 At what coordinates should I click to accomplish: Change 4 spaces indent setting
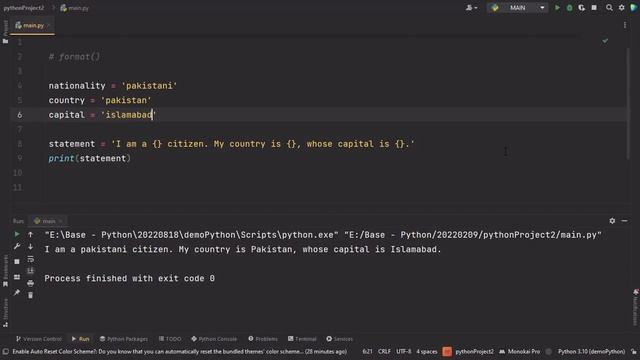[427, 351]
